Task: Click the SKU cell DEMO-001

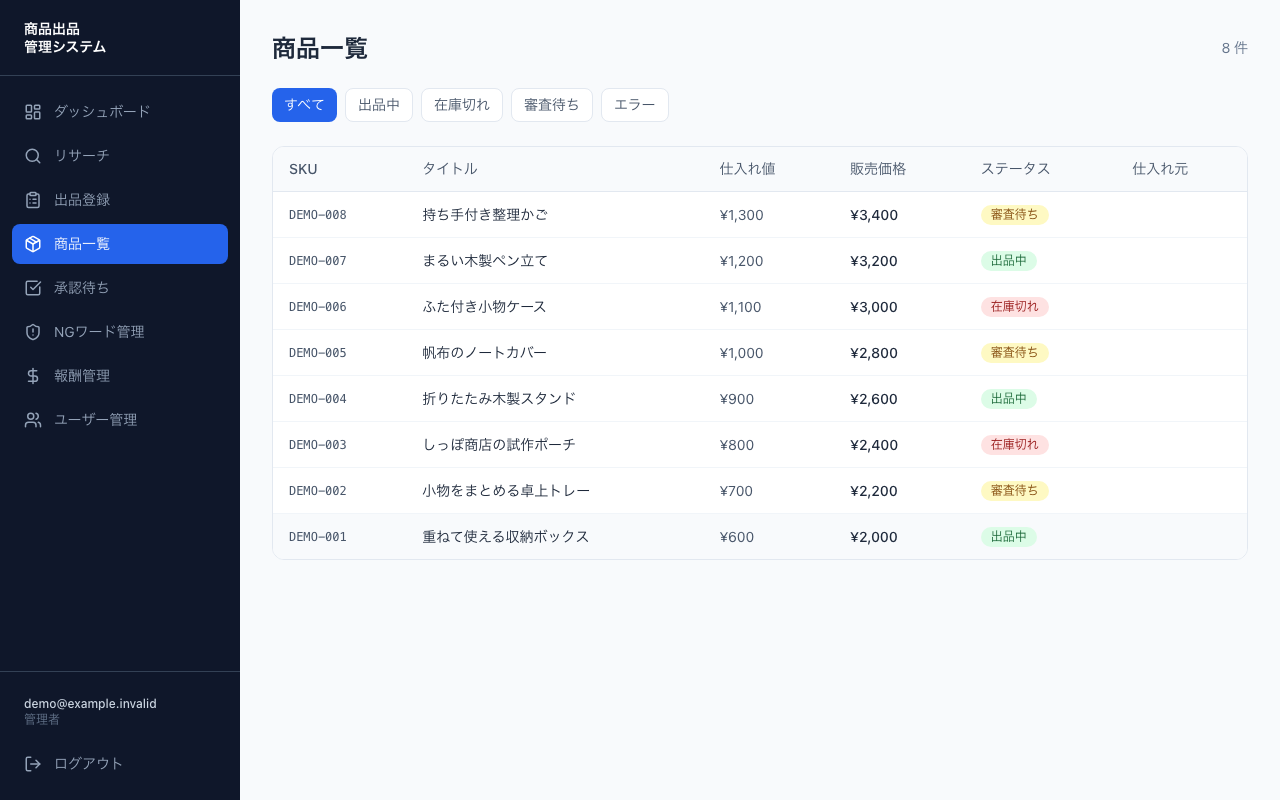Action: tap(318, 537)
